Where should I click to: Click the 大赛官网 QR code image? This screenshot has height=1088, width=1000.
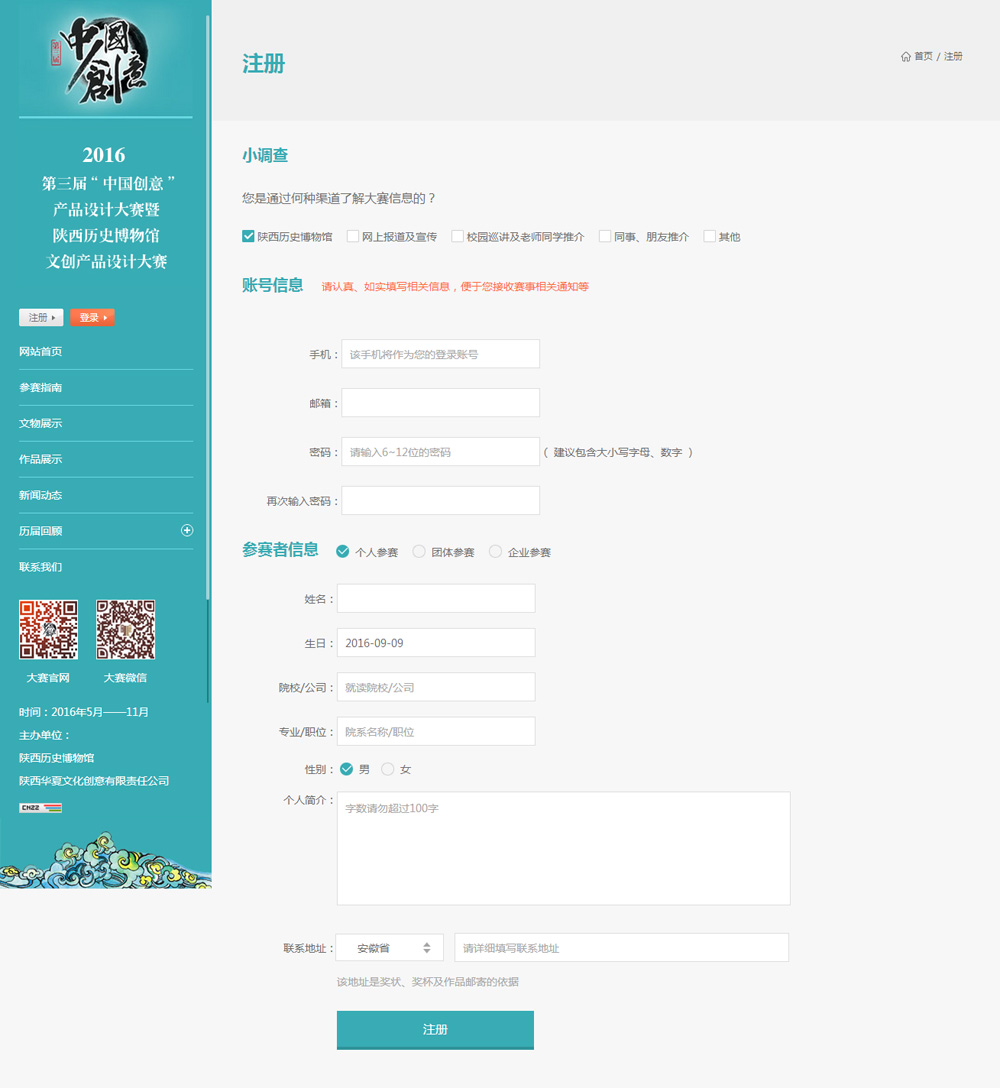(x=48, y=629)
